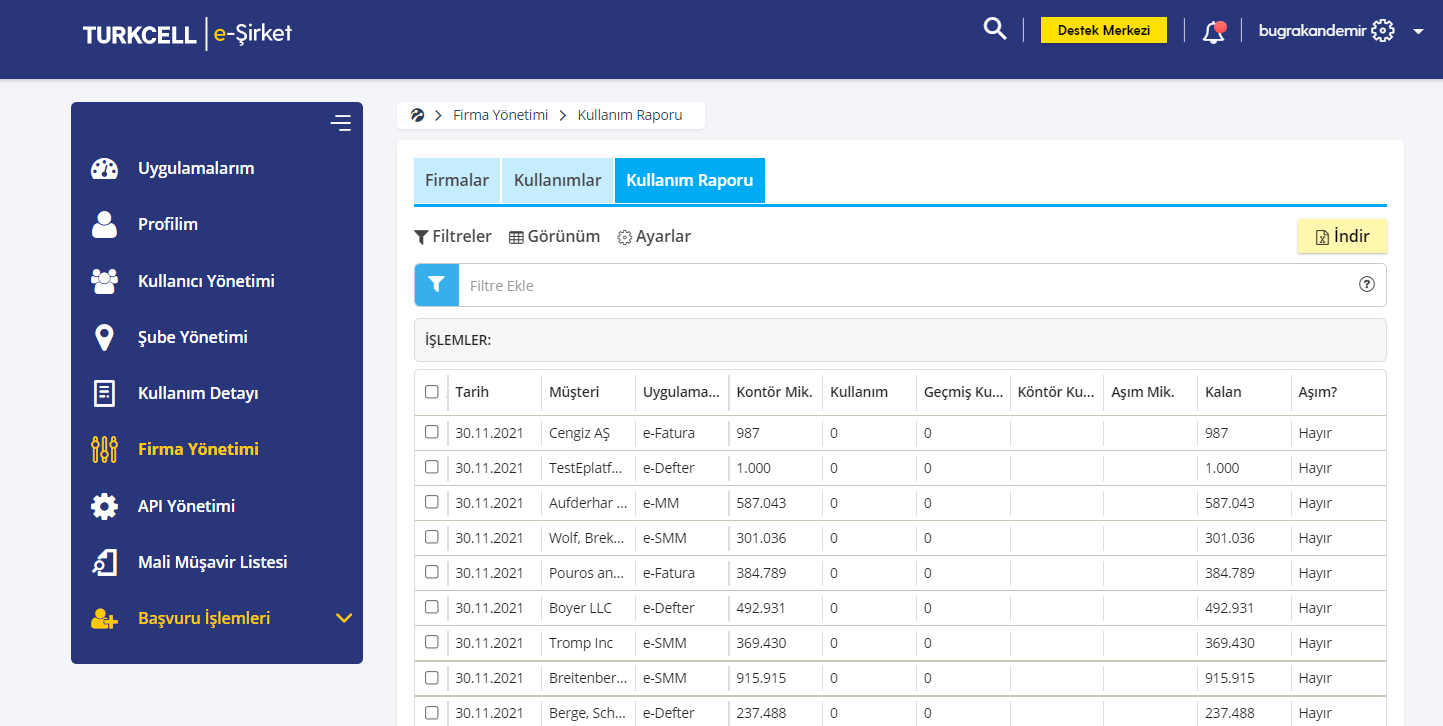
Task: Click Firma Yönetimi in the breadcrumb
Action: point(501,115)
